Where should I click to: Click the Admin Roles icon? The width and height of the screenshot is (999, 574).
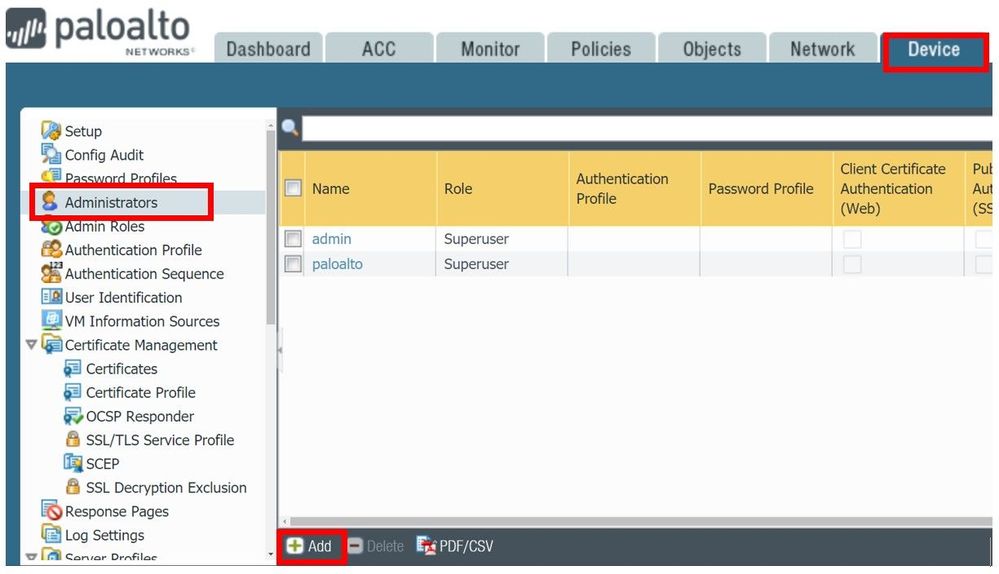point(51,226)
